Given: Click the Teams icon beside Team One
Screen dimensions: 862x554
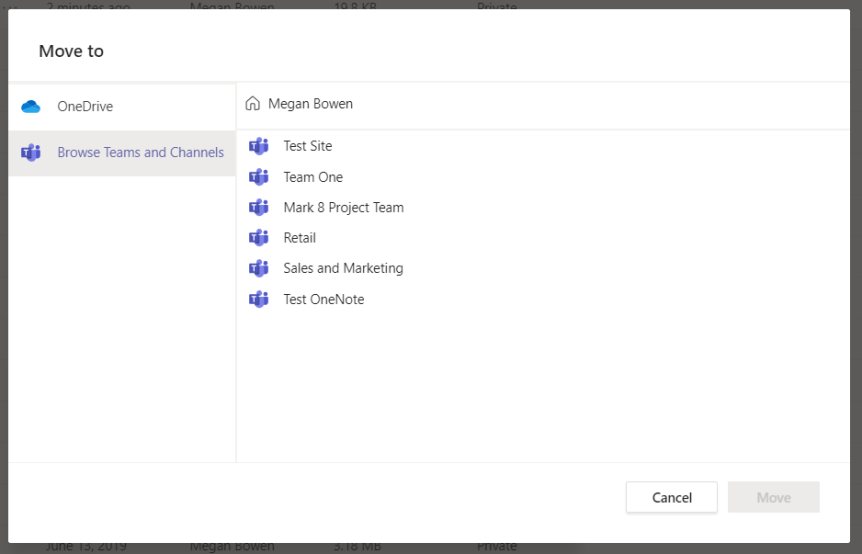Looking at the screenshot, I should click(259, 177).
